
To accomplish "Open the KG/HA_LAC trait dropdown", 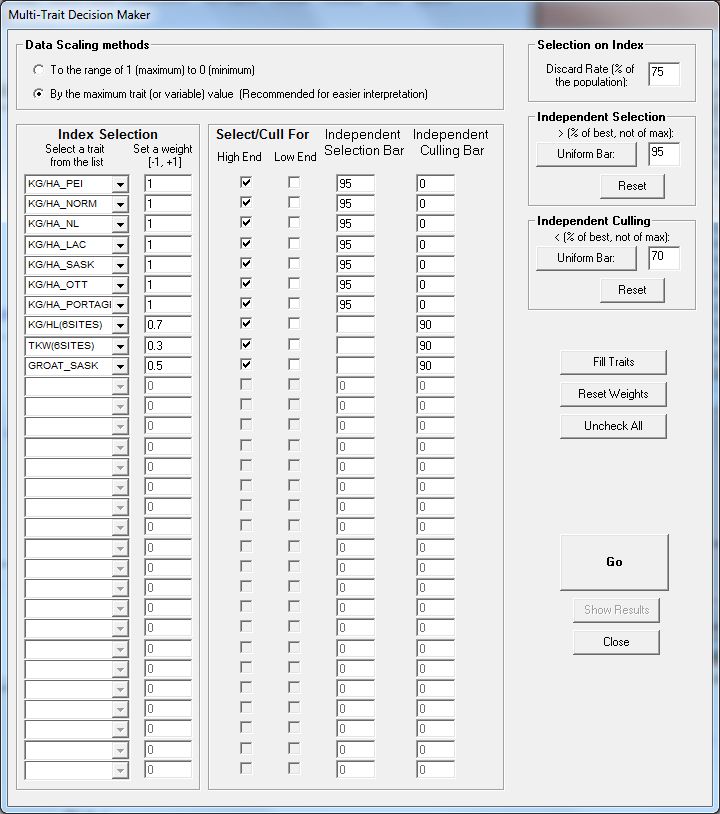I will (x=120, y=245).
